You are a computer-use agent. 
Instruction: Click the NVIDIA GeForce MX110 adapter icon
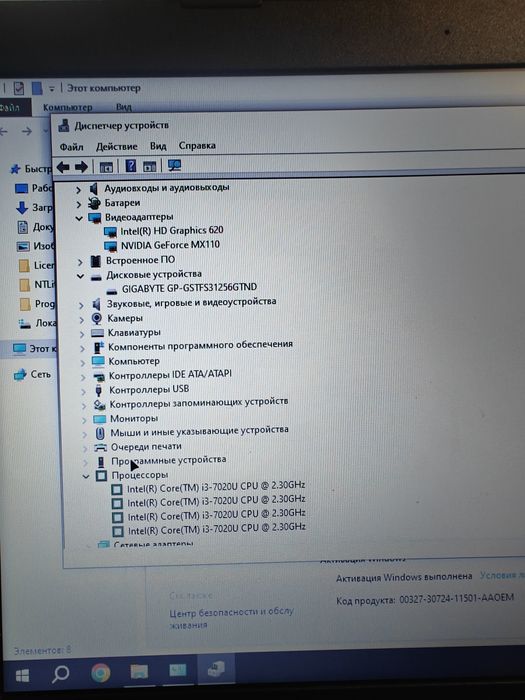pos(111,246)
